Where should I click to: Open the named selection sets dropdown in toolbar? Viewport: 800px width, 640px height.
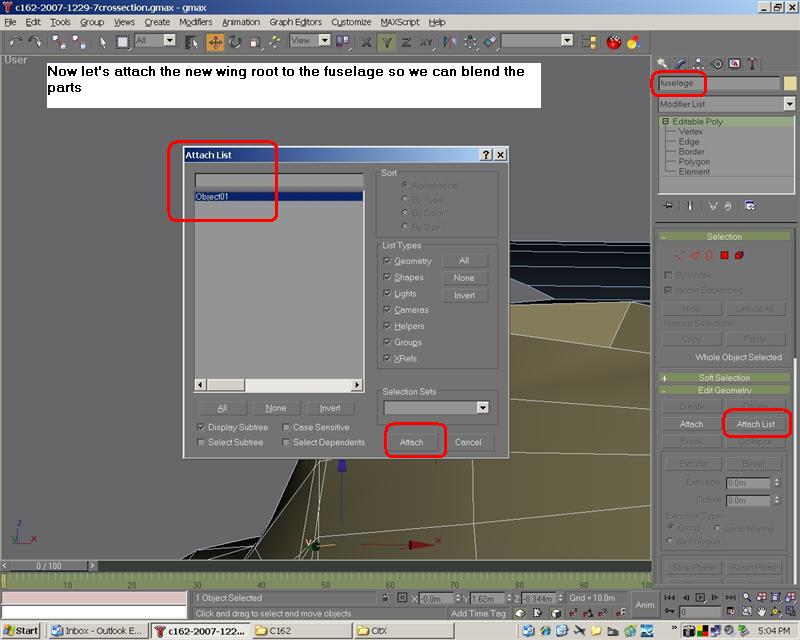pos(567,40)
